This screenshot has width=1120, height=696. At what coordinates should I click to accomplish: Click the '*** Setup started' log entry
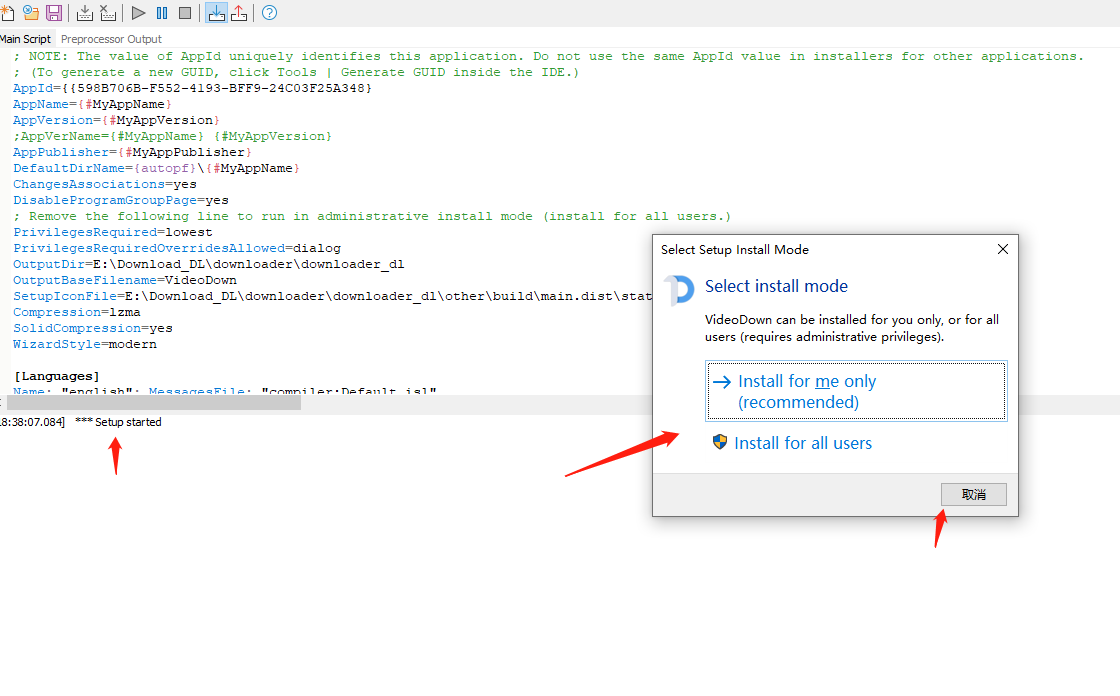click(x=119, y=422)
